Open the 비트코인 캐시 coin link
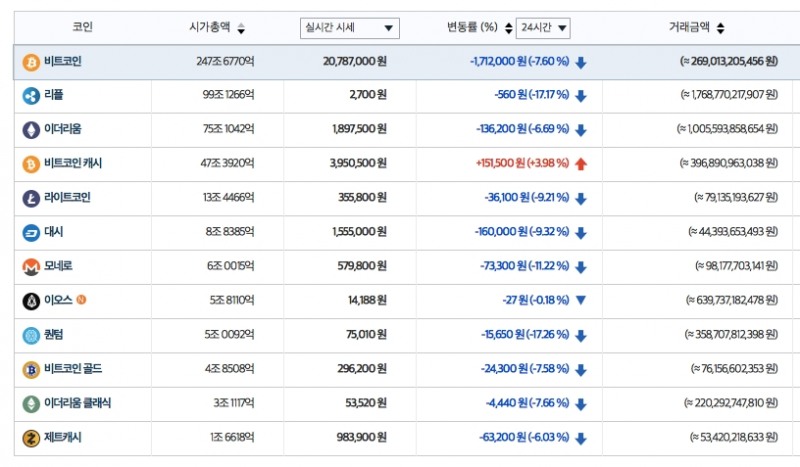 (73, 163)
